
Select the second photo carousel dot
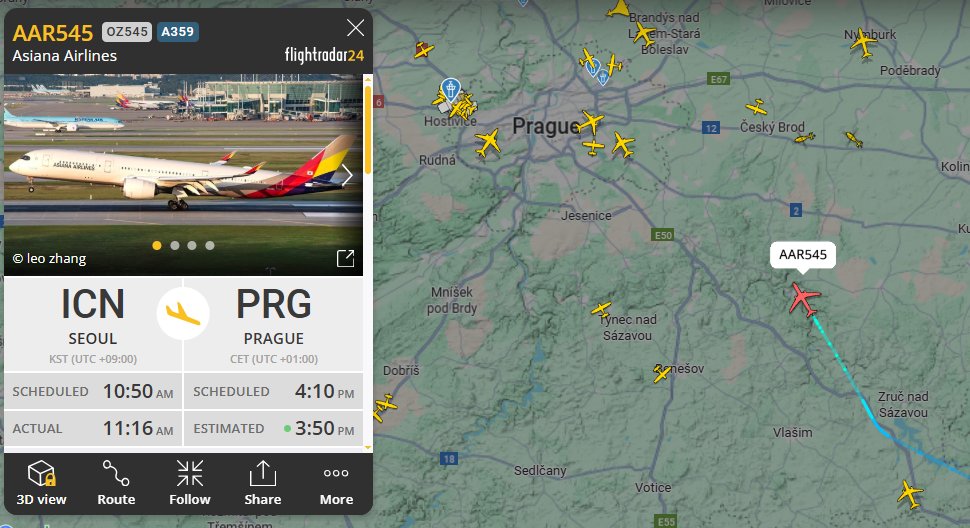tap(175, 245)
